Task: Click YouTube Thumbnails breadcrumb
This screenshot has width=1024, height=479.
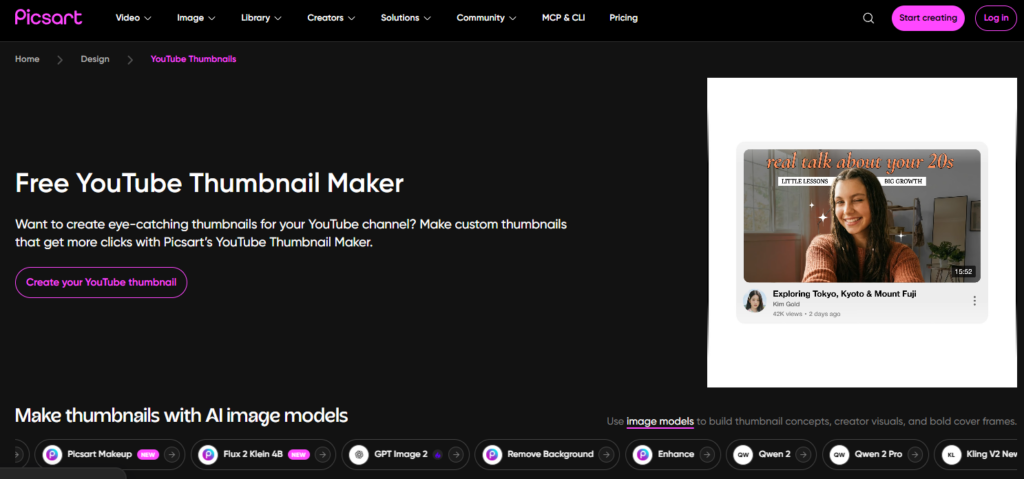Action: click(x=193, y=59)
